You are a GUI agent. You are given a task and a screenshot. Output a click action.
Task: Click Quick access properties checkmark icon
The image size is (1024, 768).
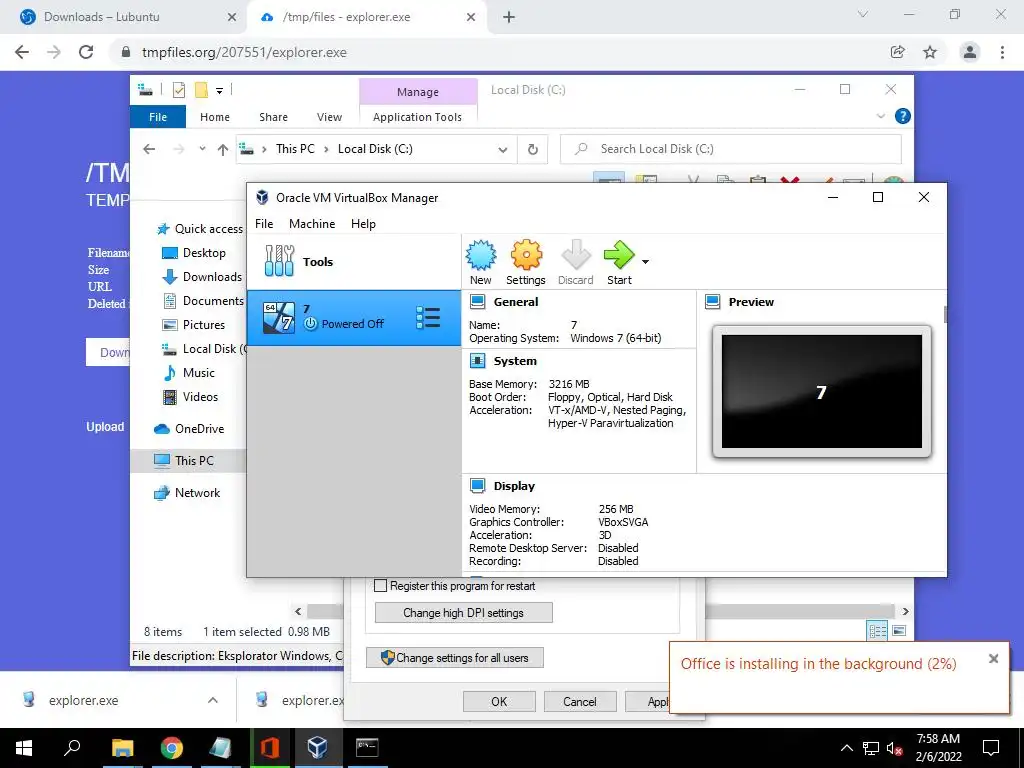coord(178,90)
